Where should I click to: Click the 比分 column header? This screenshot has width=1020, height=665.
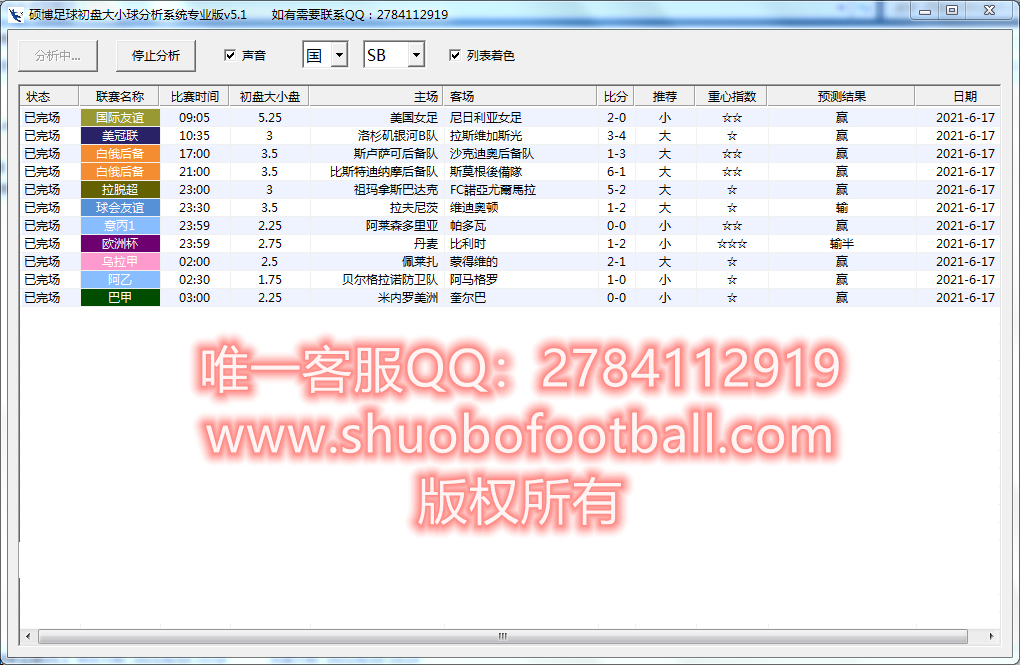[x=615, y=96]
